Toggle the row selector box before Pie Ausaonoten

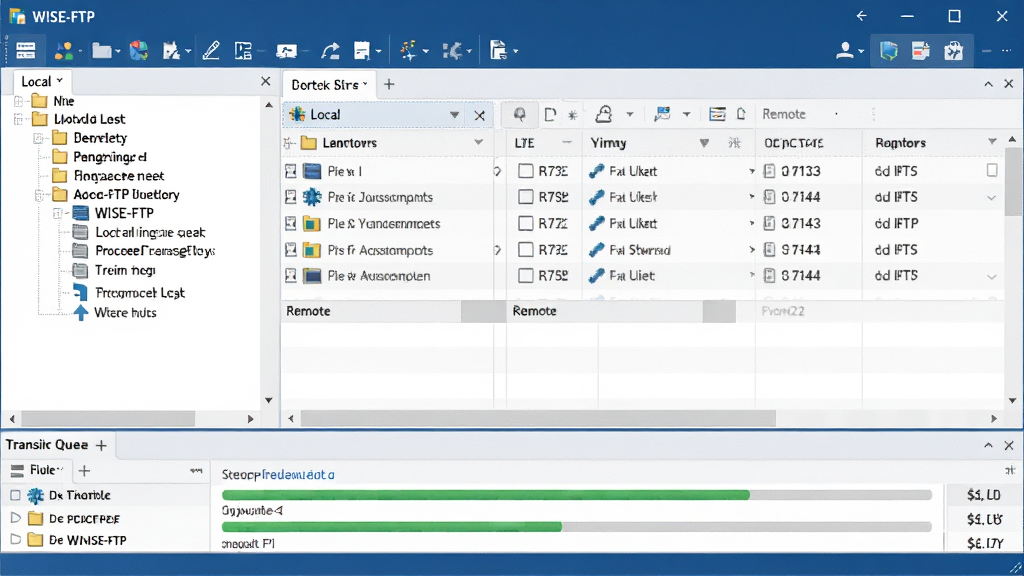pyautogui.click(x=291, y=276)
